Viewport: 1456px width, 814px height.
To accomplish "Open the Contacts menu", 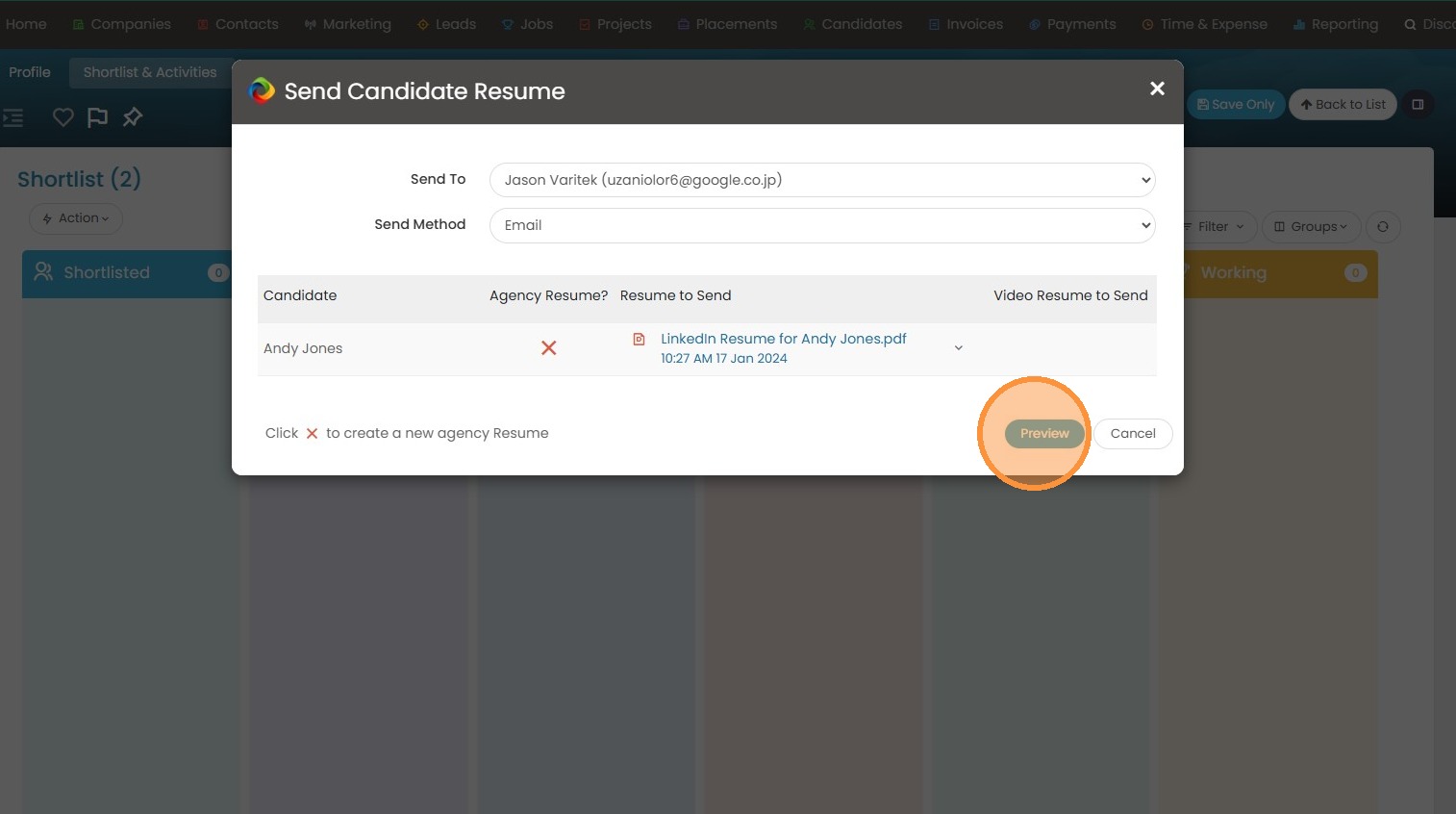I will 238,24.
